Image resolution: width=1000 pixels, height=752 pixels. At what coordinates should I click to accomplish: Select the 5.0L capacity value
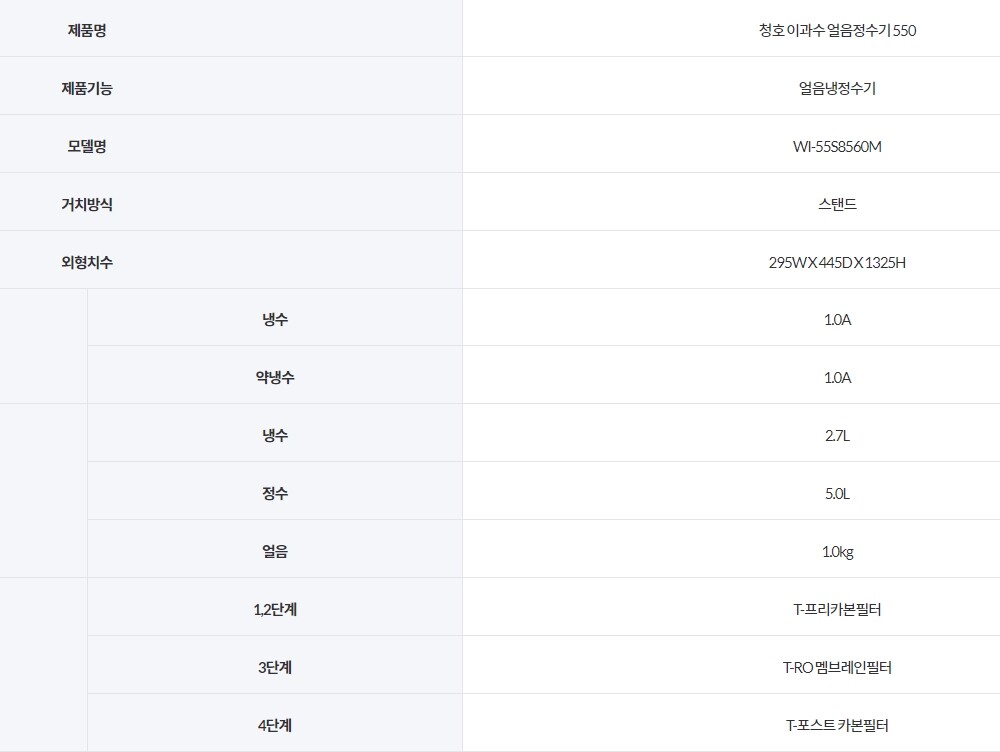837,493
